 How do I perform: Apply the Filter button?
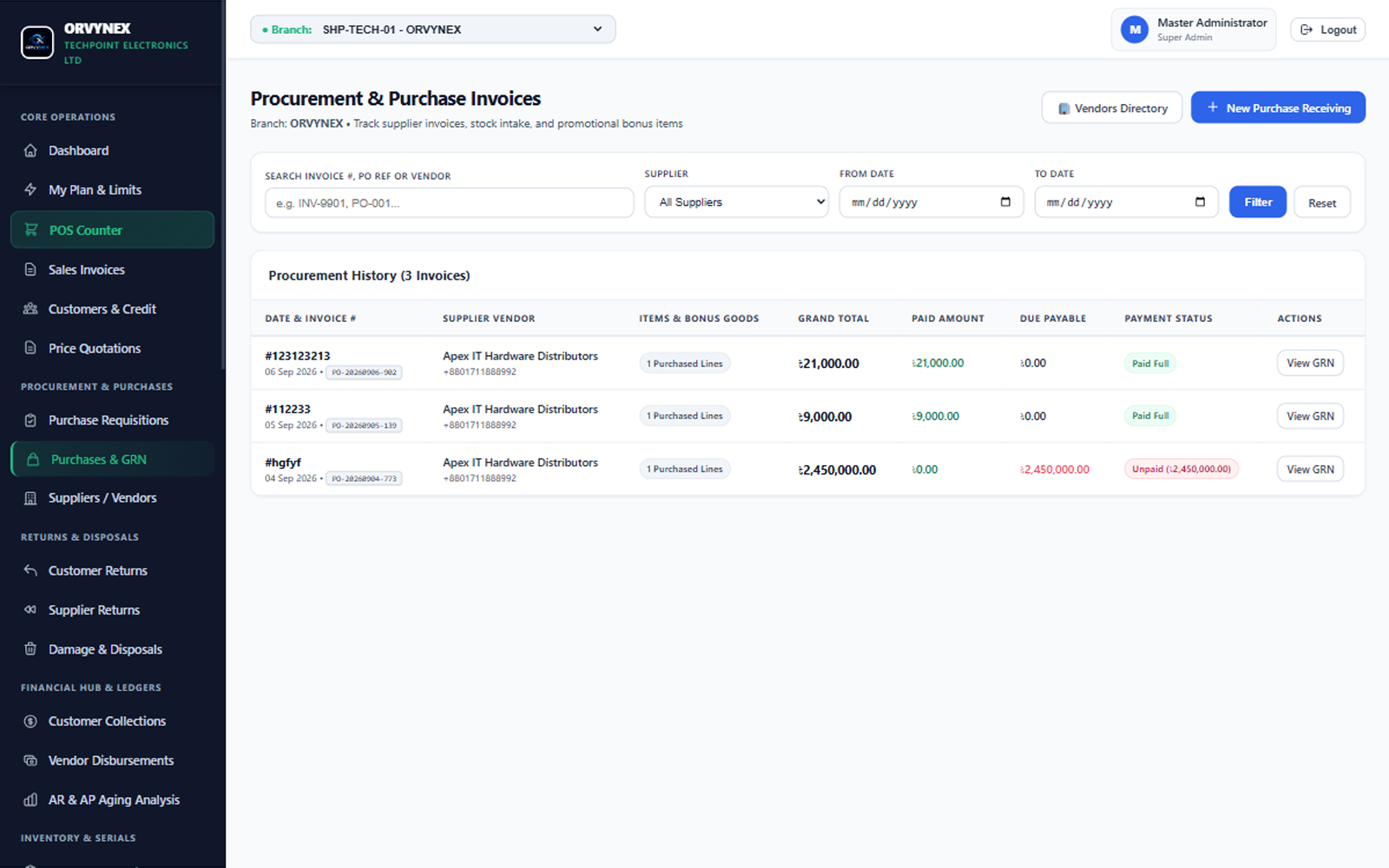pos(1258,202)
